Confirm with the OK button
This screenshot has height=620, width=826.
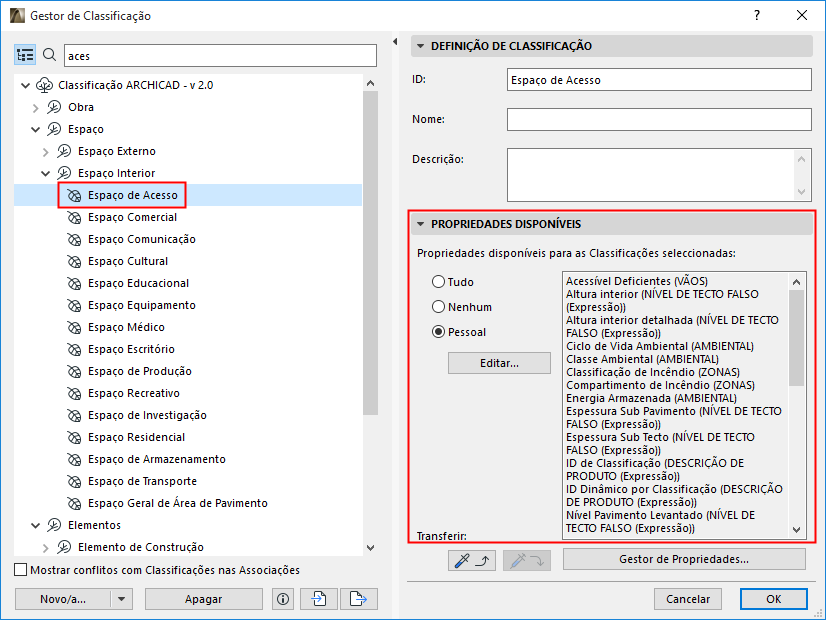point(773,599)
